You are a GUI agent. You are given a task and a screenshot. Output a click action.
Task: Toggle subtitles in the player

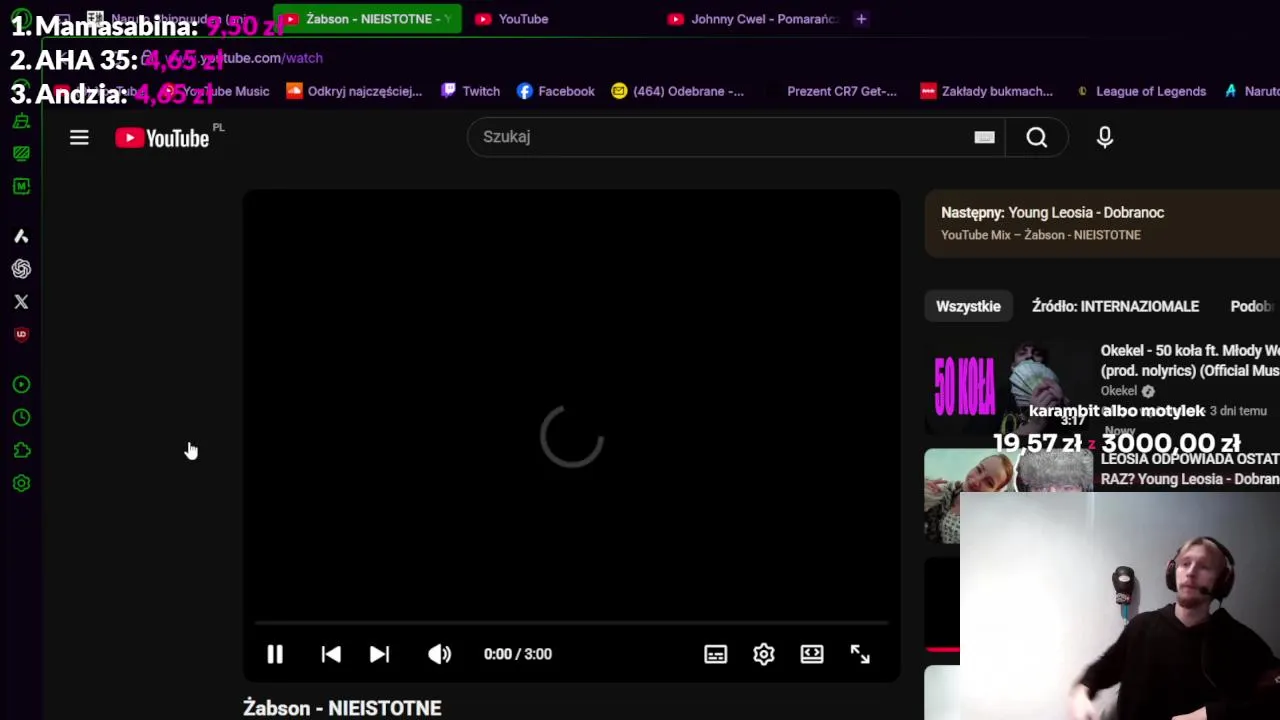[715, 654]
